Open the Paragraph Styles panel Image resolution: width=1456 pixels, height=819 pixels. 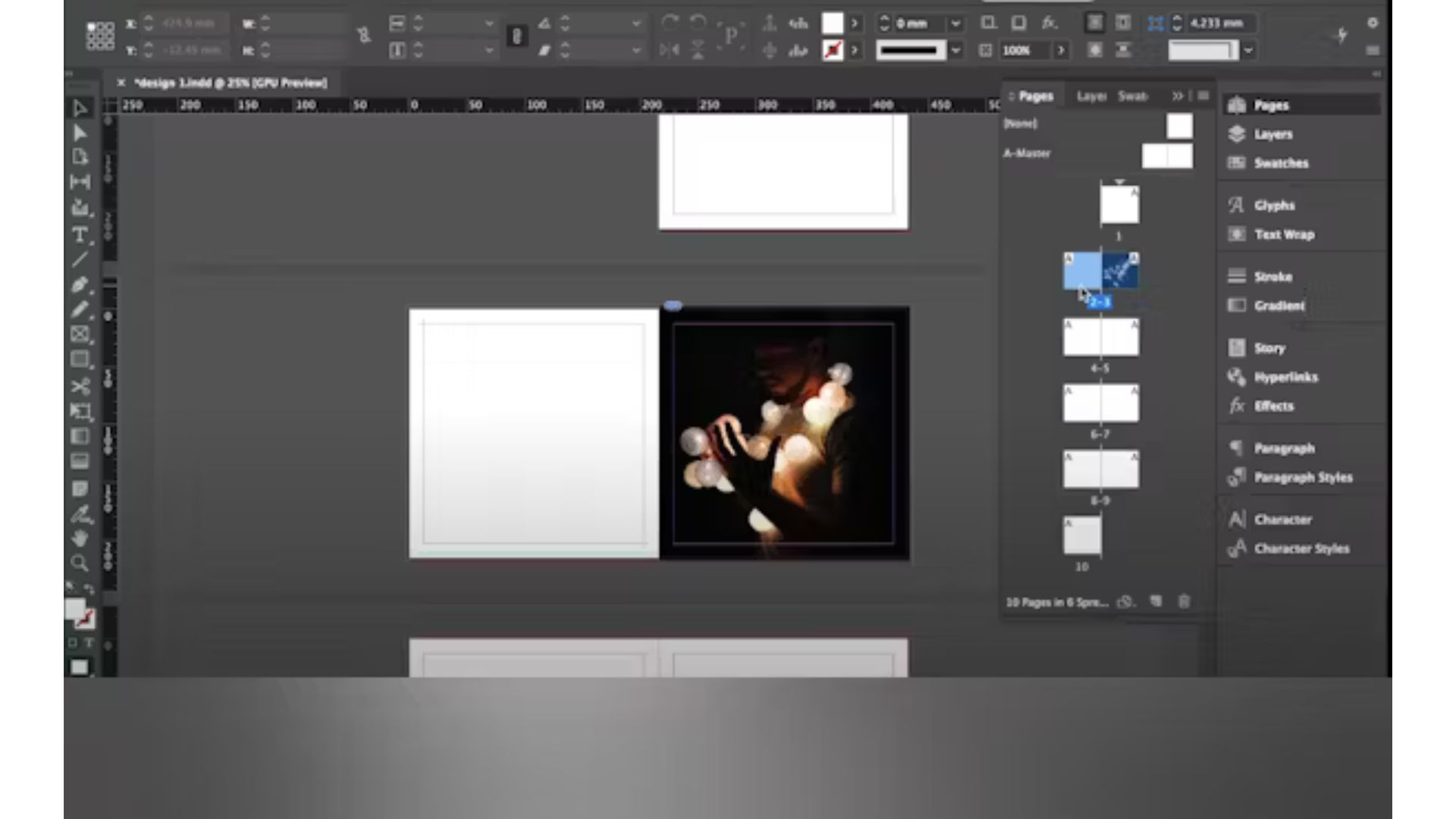1303,477
